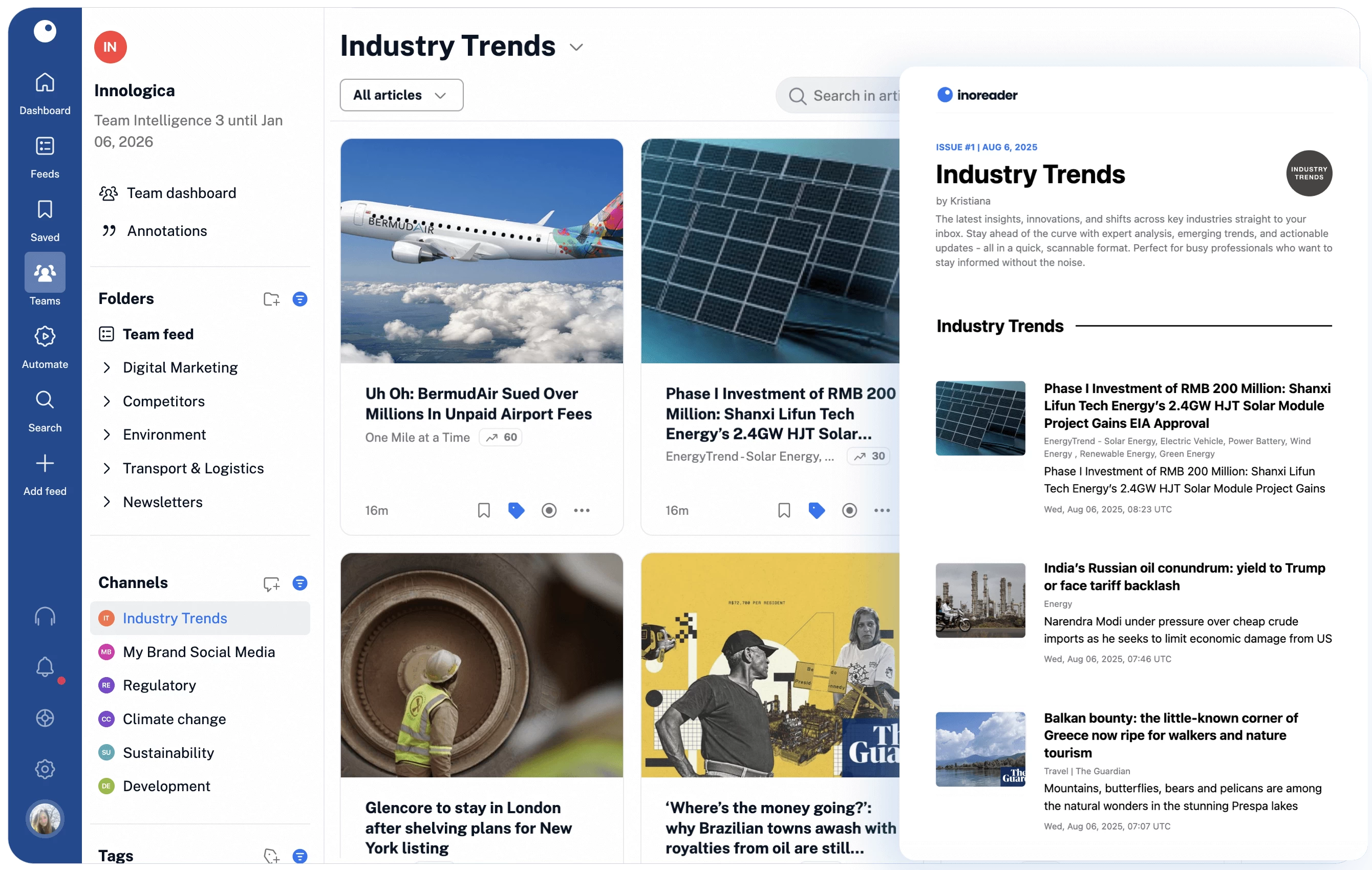Open support headphones icon in sidebar
This screenshot has width=1372, height=870.
click(45, 617)
